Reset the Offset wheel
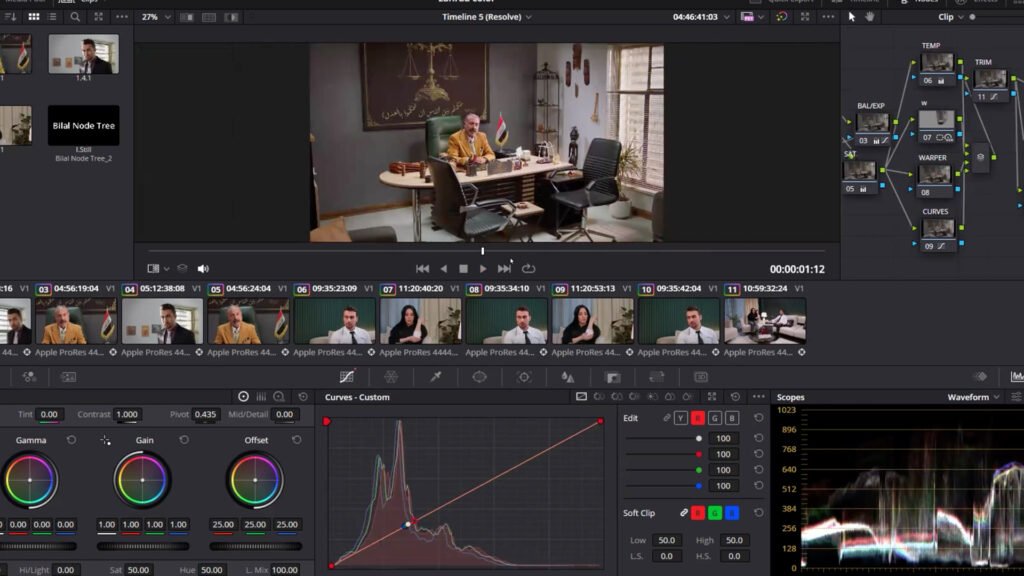Viewport: 1024px width, 576px height. tap(296, 440)
